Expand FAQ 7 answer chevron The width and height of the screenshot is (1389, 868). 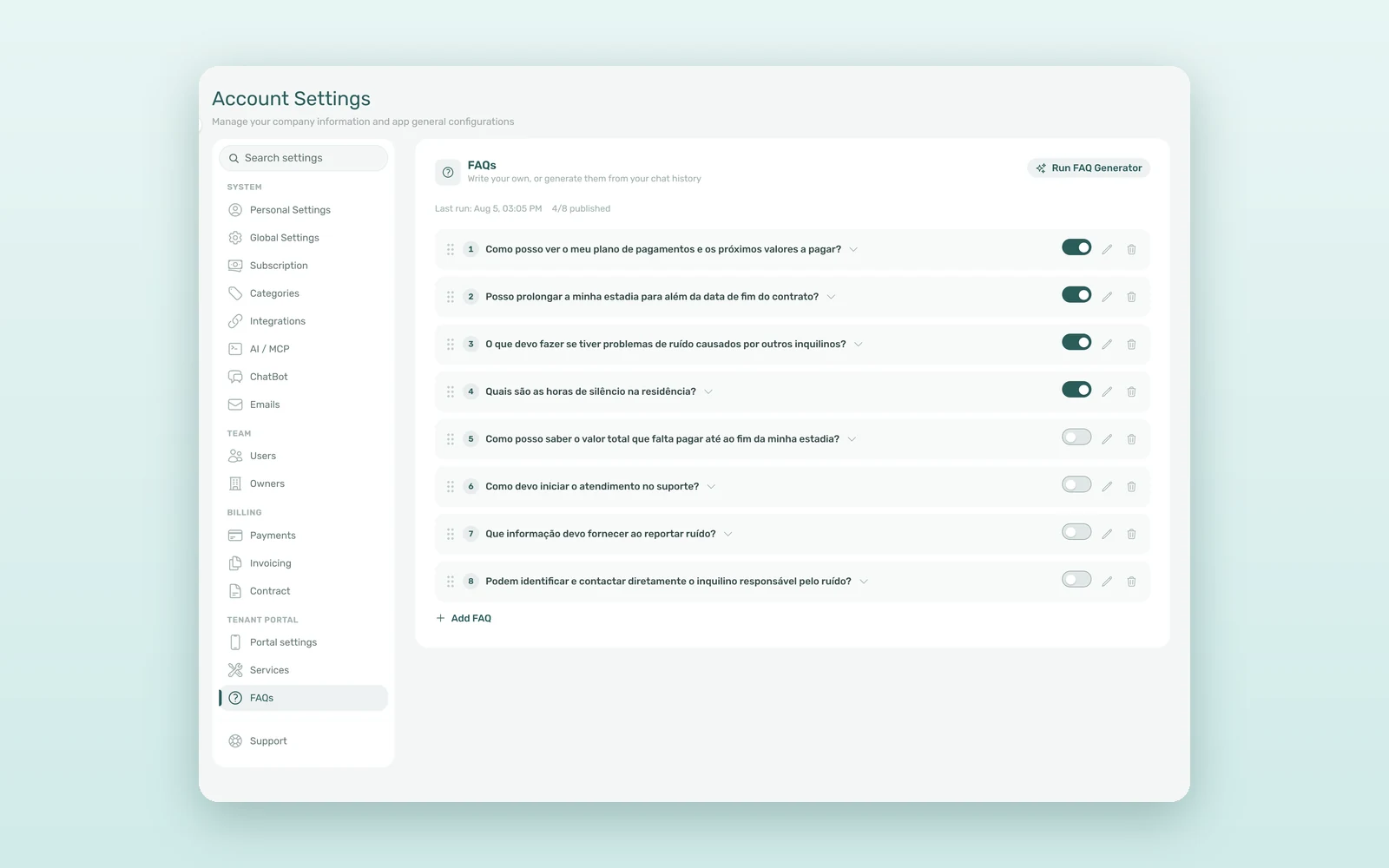[x=728, y=534]
